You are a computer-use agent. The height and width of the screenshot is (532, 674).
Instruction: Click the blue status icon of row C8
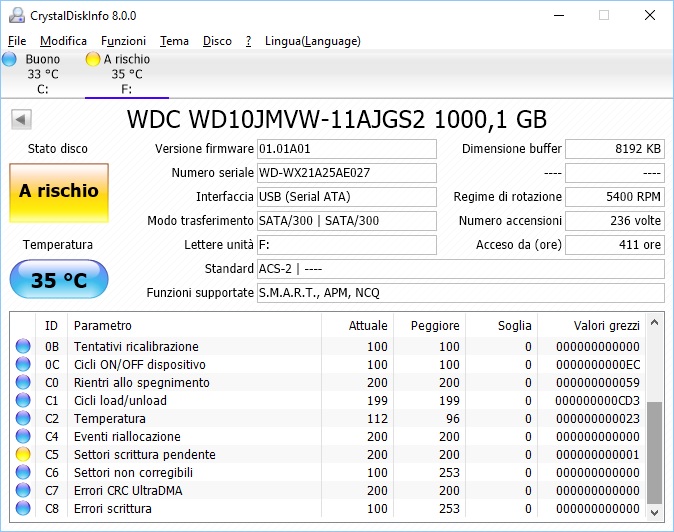pyautogui.click(x=23, y=508)
